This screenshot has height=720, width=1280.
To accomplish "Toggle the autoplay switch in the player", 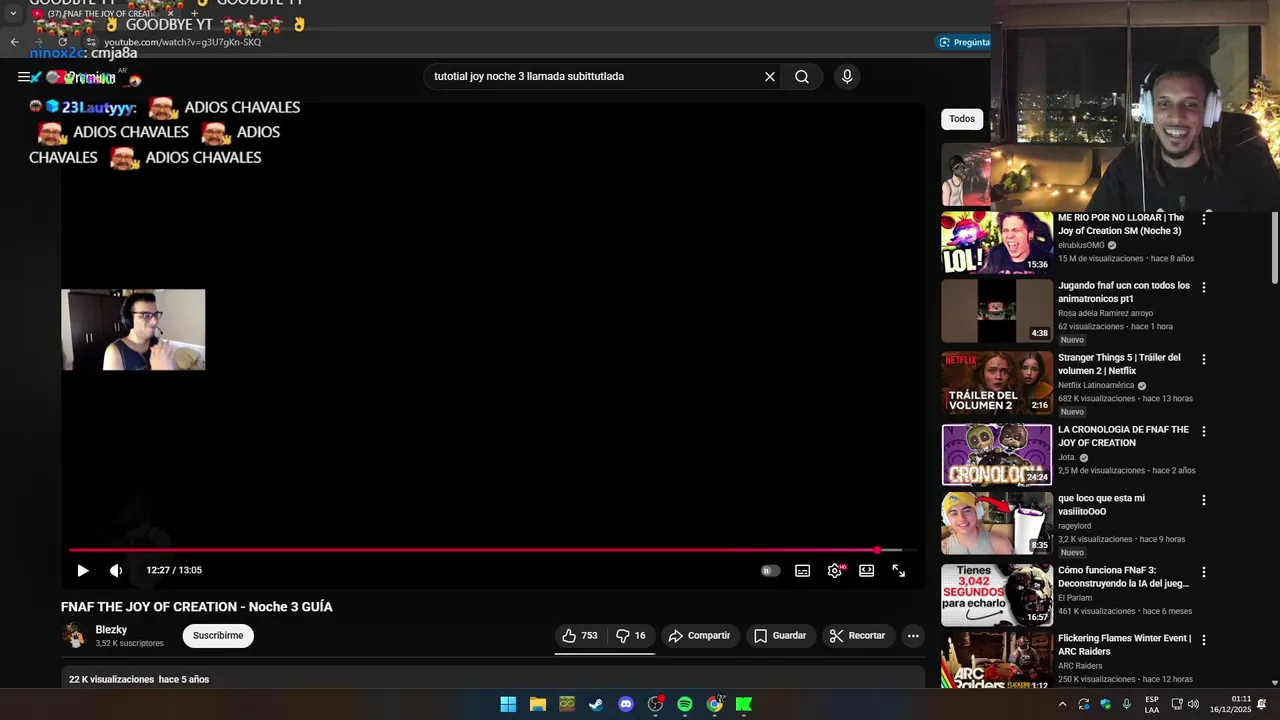I will coord(770,570).
